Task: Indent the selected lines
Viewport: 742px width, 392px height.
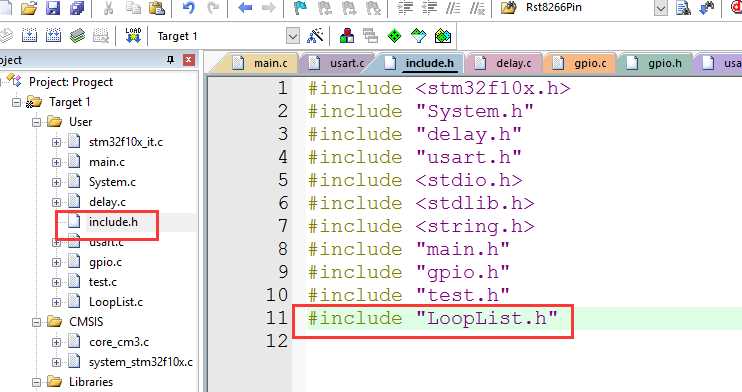Action: 405,8
